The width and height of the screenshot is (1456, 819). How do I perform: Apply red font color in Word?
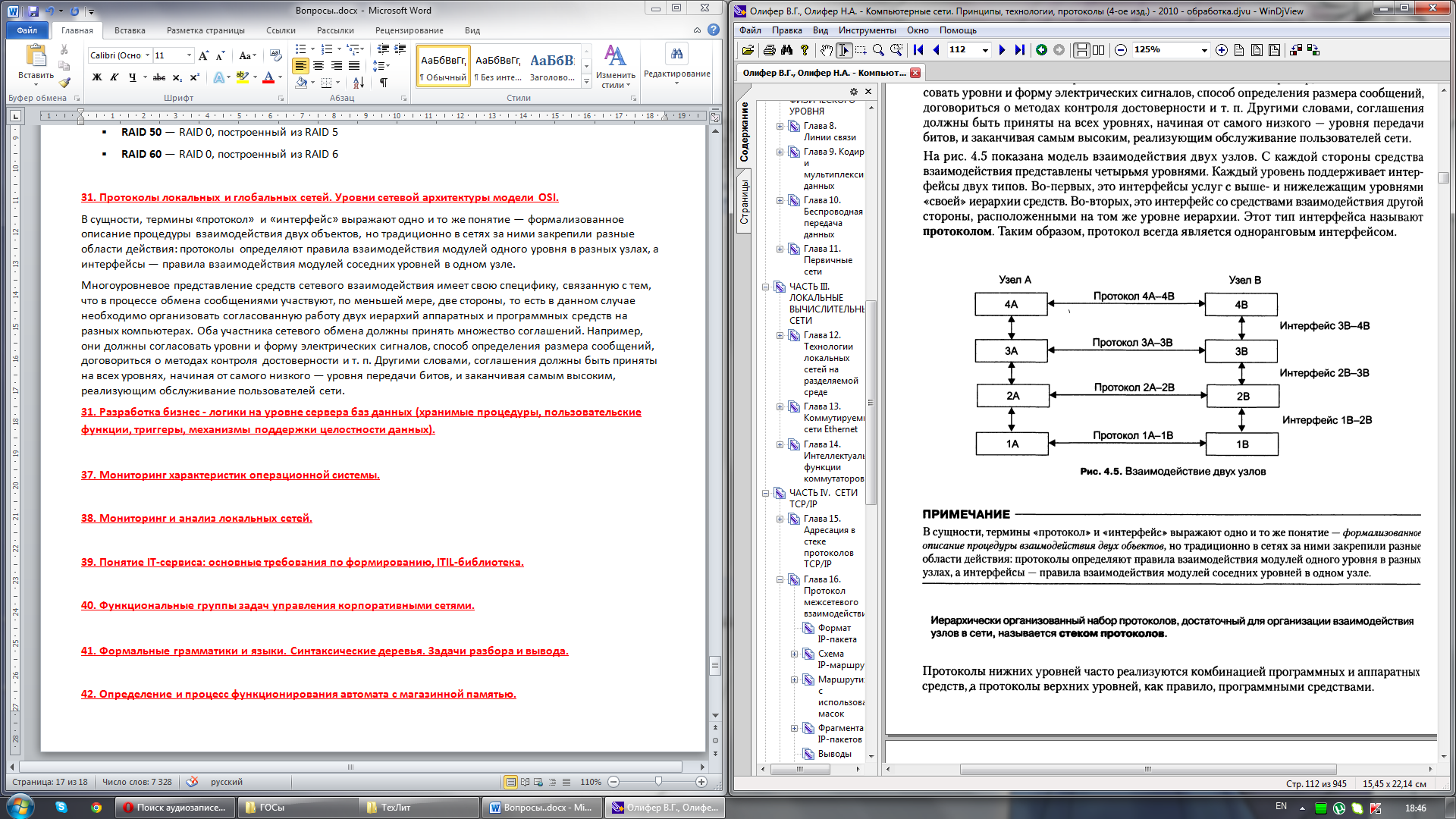click(268, 77)
